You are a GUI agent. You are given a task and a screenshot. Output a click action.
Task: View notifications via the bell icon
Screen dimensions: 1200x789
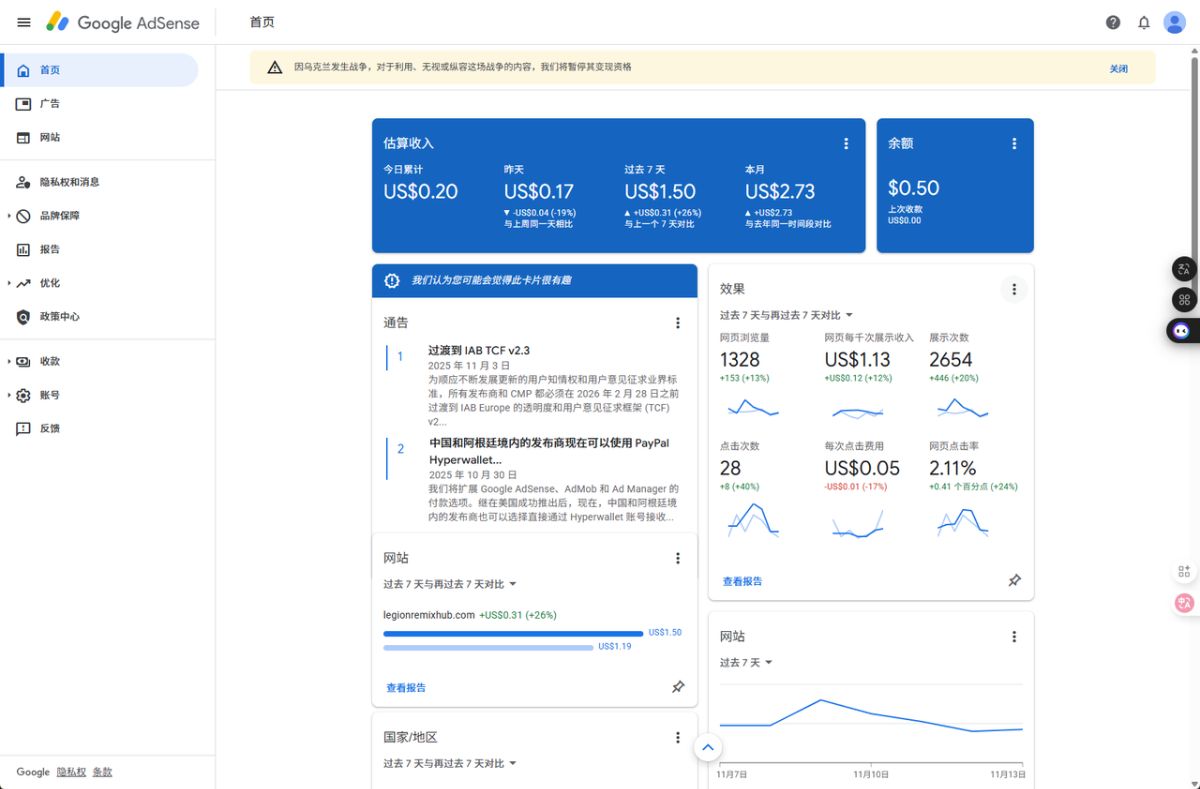click(x=1143, y=22)
